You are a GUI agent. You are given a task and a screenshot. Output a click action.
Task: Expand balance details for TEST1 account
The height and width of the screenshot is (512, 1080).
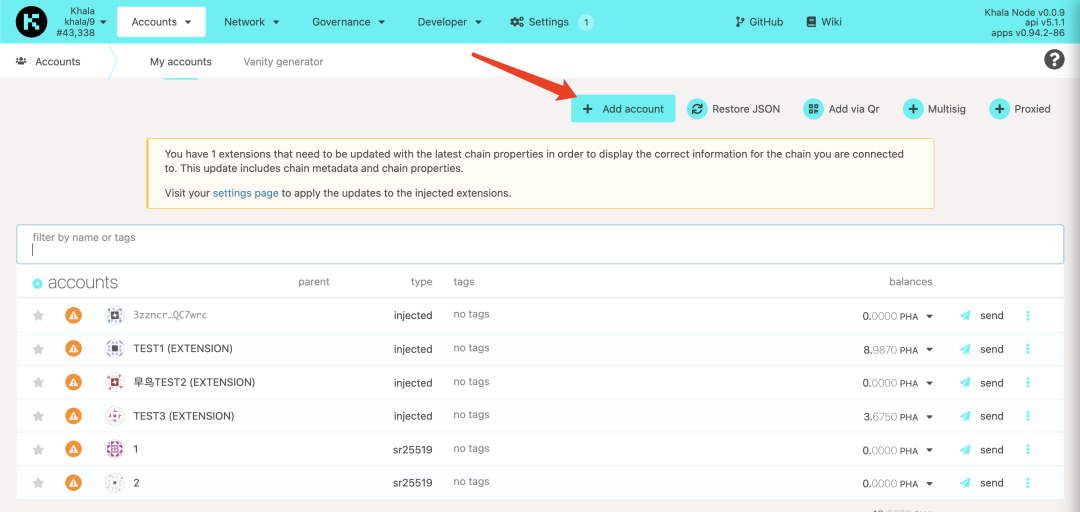pyautogui.click(x=929, y=350)
